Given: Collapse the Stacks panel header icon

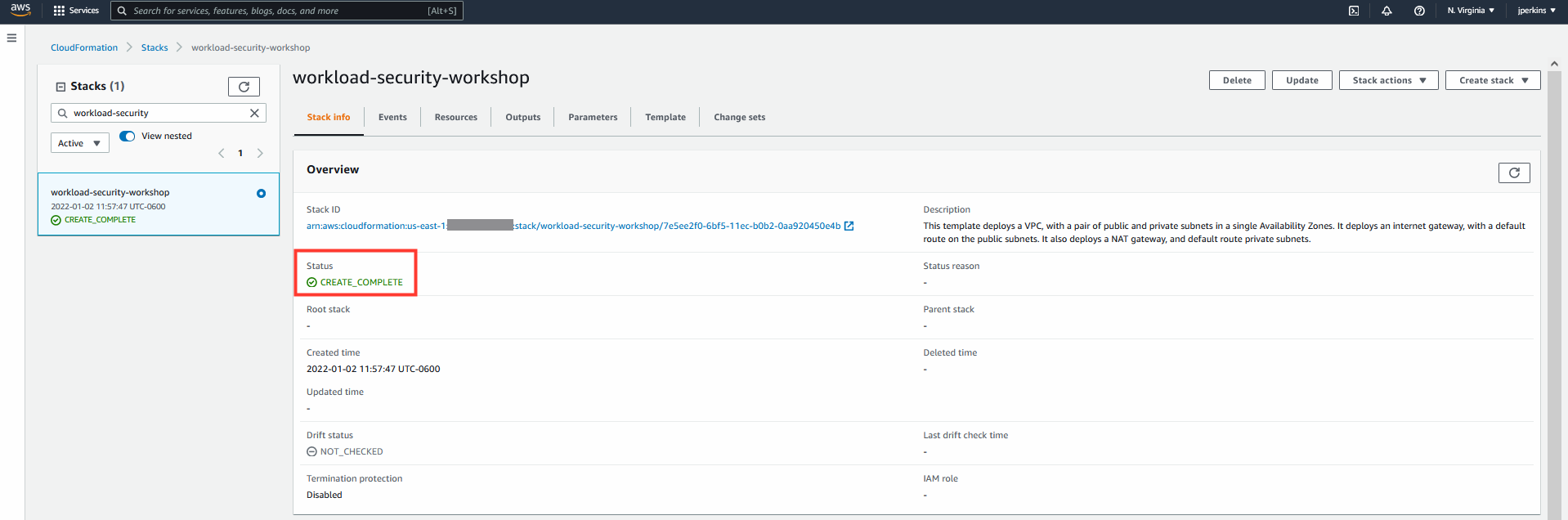Looking at the screenshot, I should [60, 87].
